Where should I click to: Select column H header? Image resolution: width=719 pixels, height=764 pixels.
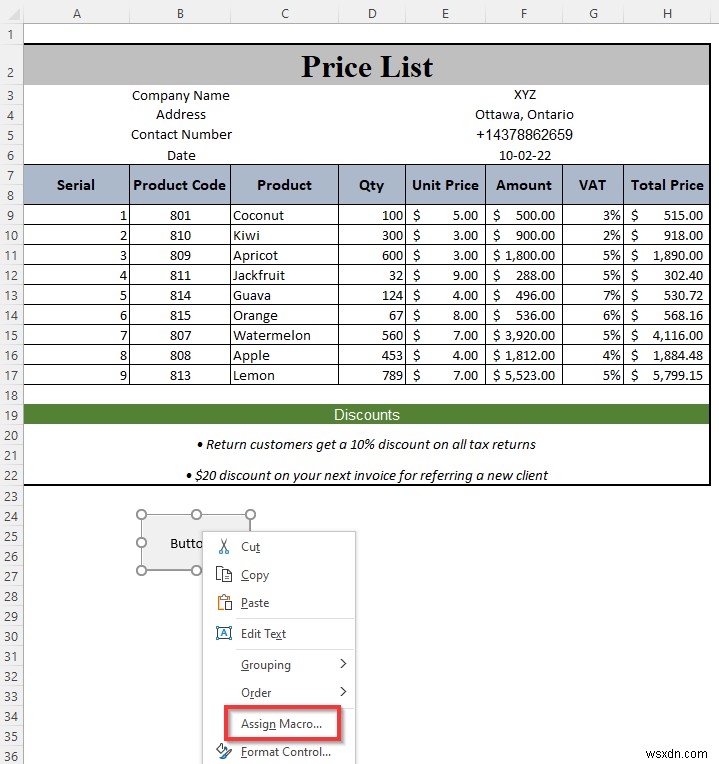tap(667, 14)
